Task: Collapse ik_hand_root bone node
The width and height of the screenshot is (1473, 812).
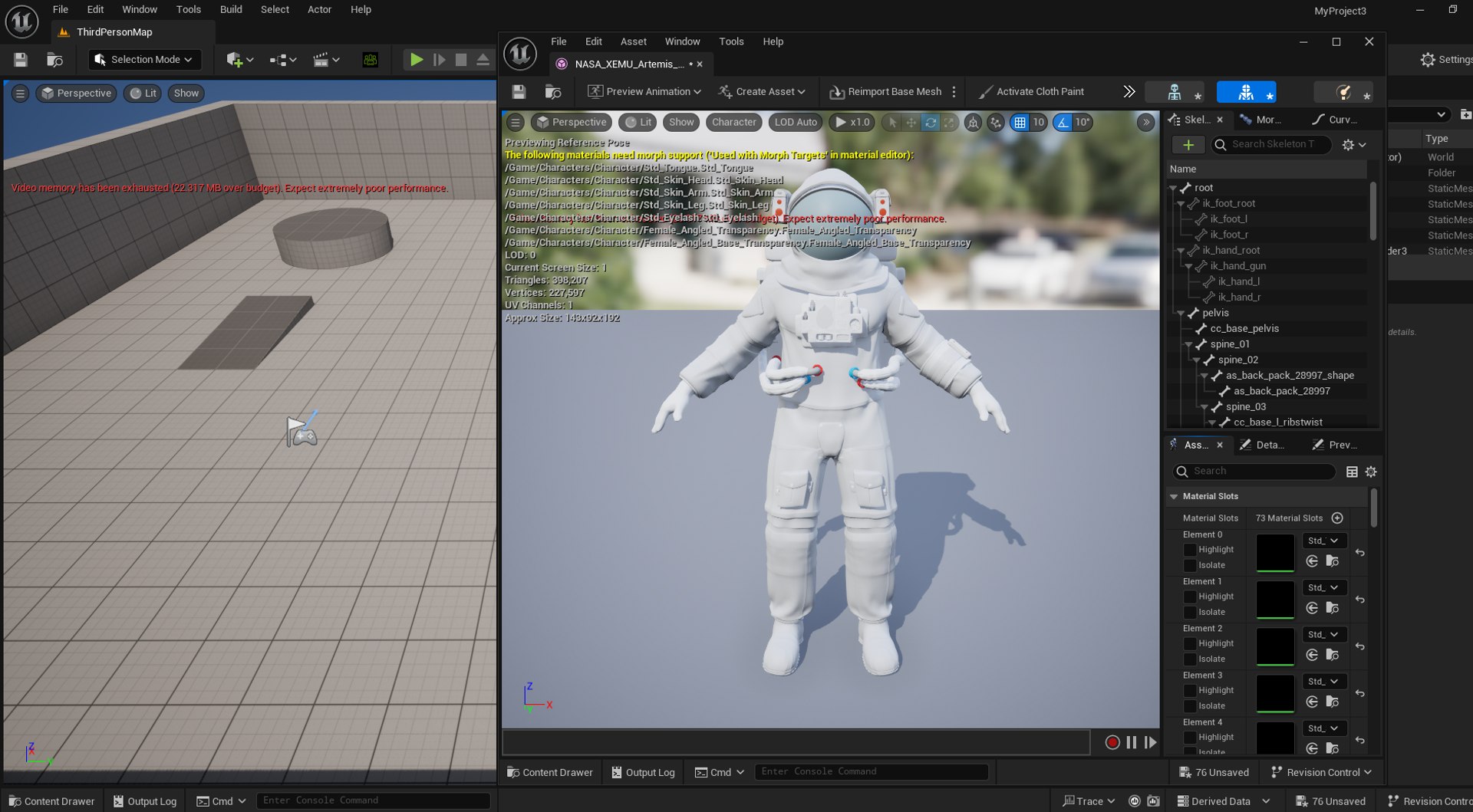Action: coord(1181,251)
